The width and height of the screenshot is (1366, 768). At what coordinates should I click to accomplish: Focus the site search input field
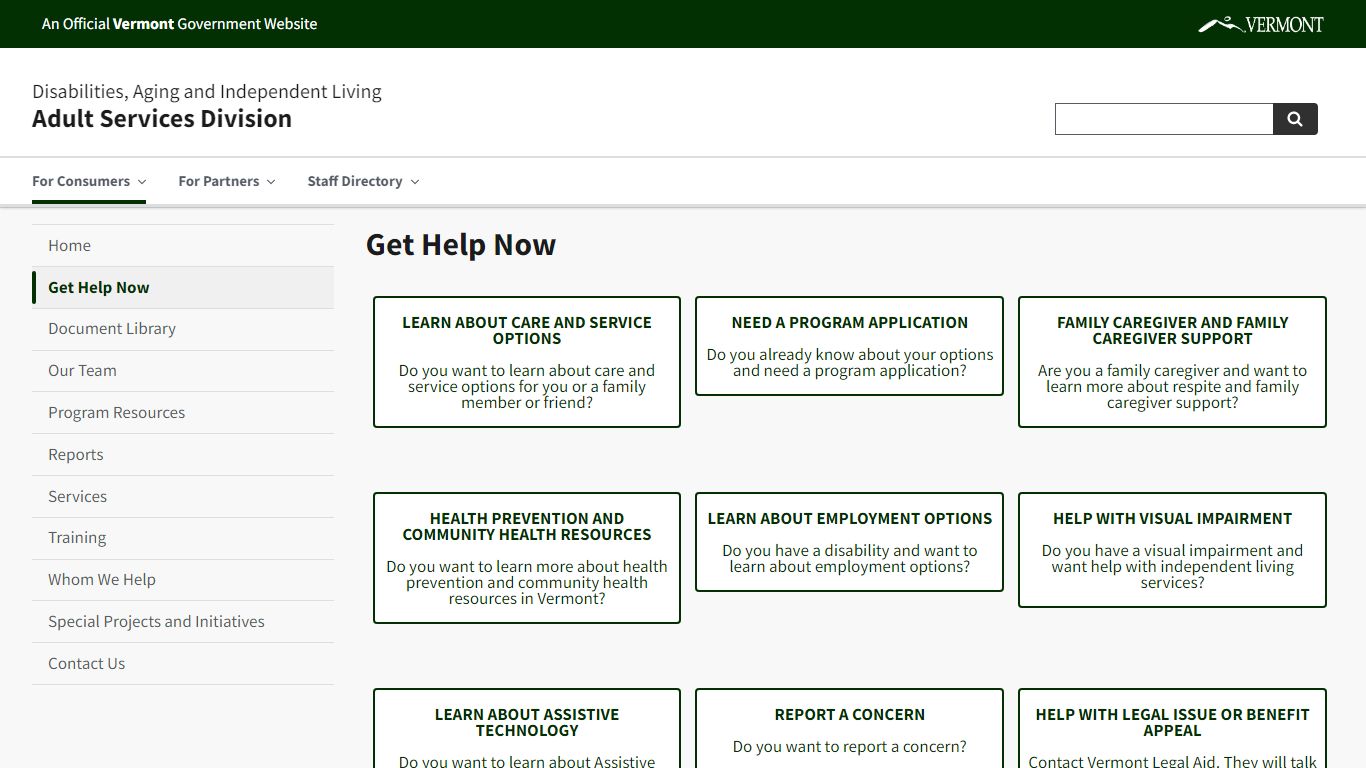click(x=1164, y=119)
